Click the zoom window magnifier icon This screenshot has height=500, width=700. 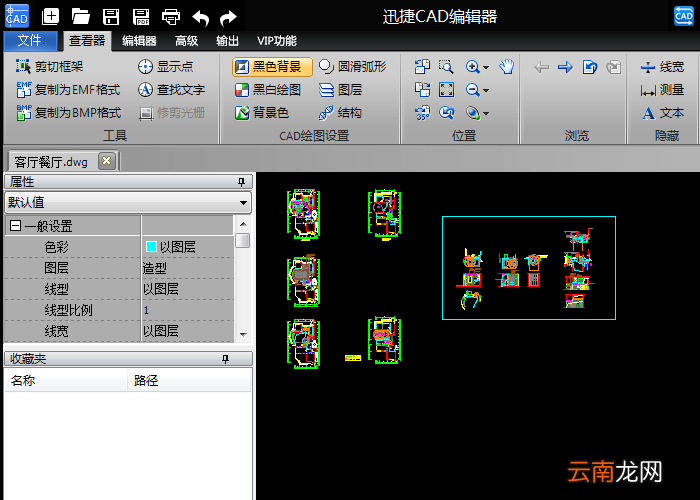point(446,67)
